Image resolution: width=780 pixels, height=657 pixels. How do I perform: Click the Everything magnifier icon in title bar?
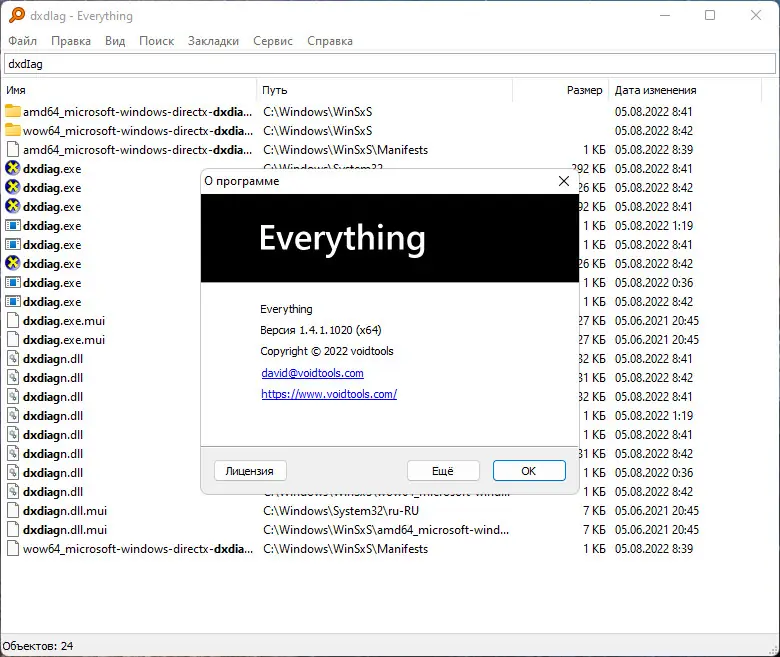tap(17, 15)
